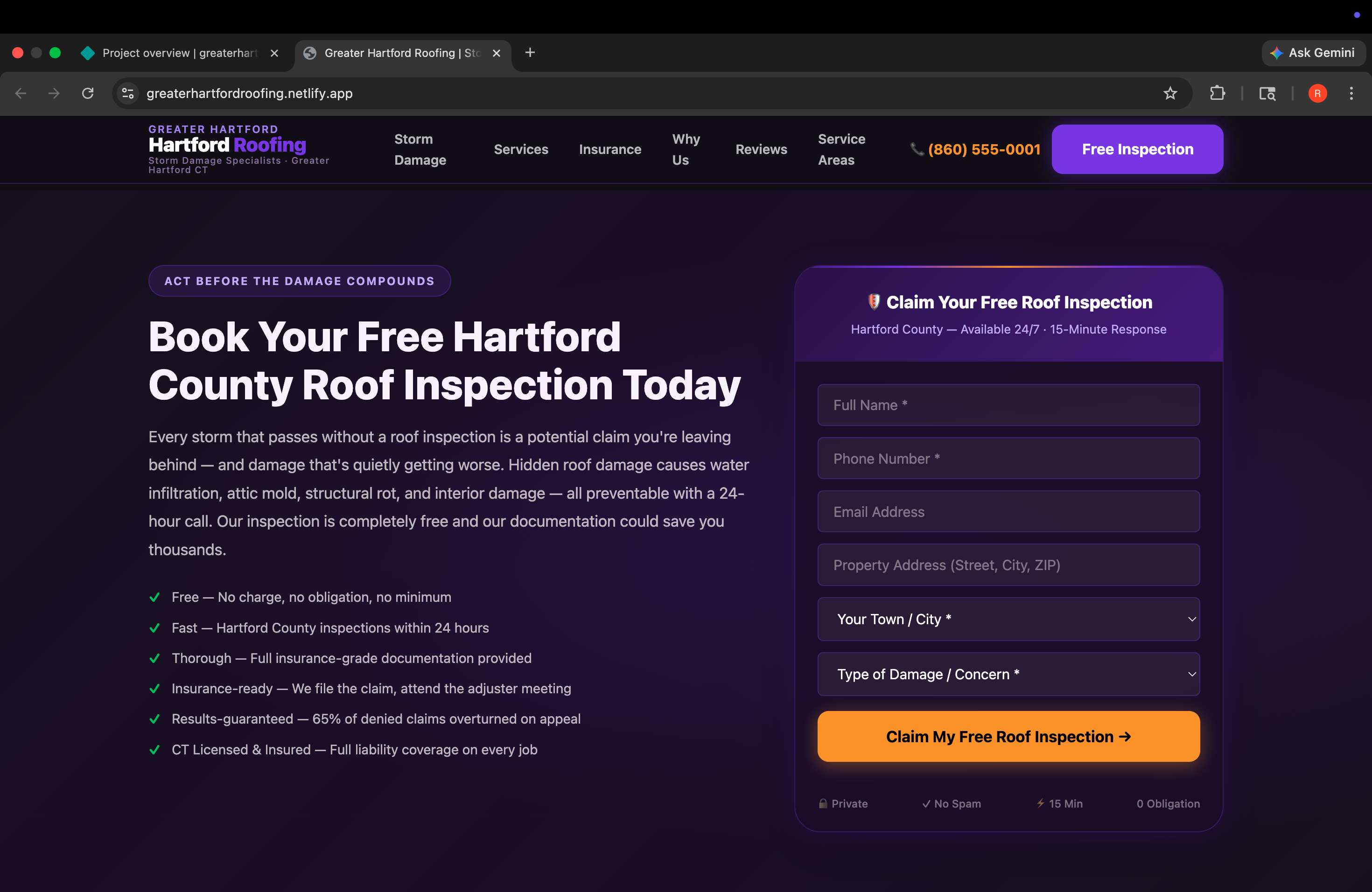Click the No Spam label
Image resolution: width=1372 pixels, height=892 pixels.
pyautogui.click(x=951, y=804)
